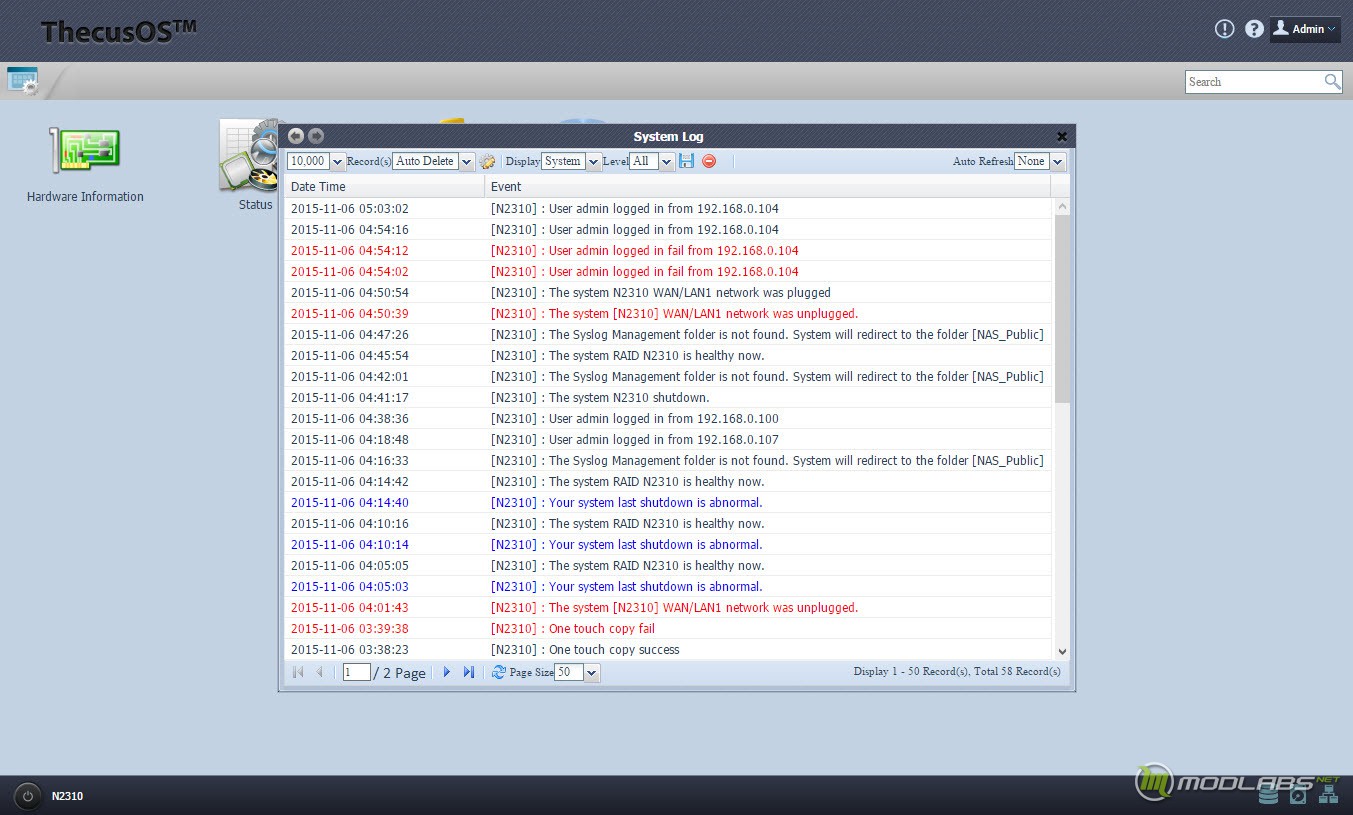The image size is (1353, 815).
Task: Refresh the log list
Action: (499, 672)
